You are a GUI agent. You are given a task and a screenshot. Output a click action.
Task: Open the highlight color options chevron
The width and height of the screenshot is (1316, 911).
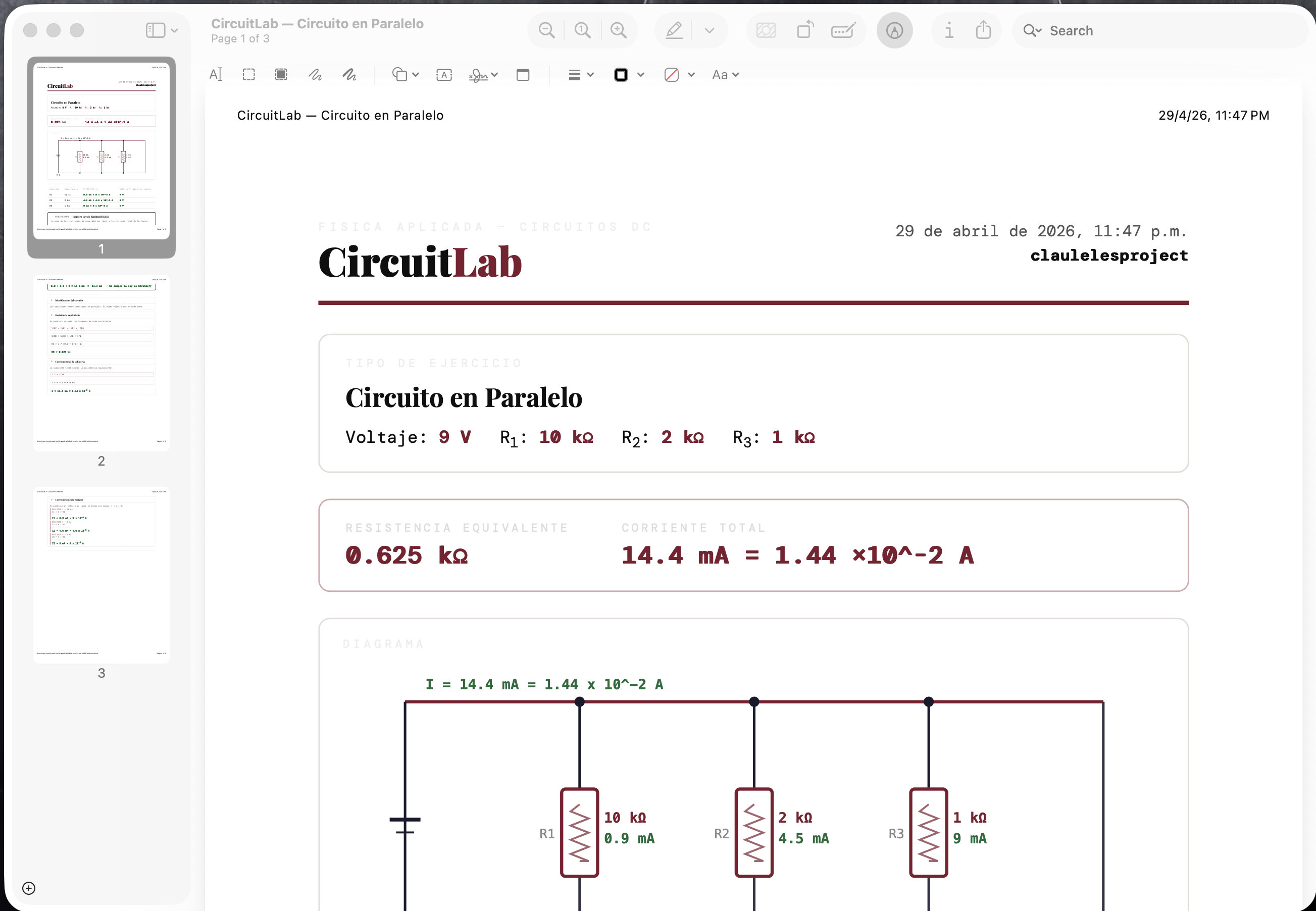click(710, 31)
